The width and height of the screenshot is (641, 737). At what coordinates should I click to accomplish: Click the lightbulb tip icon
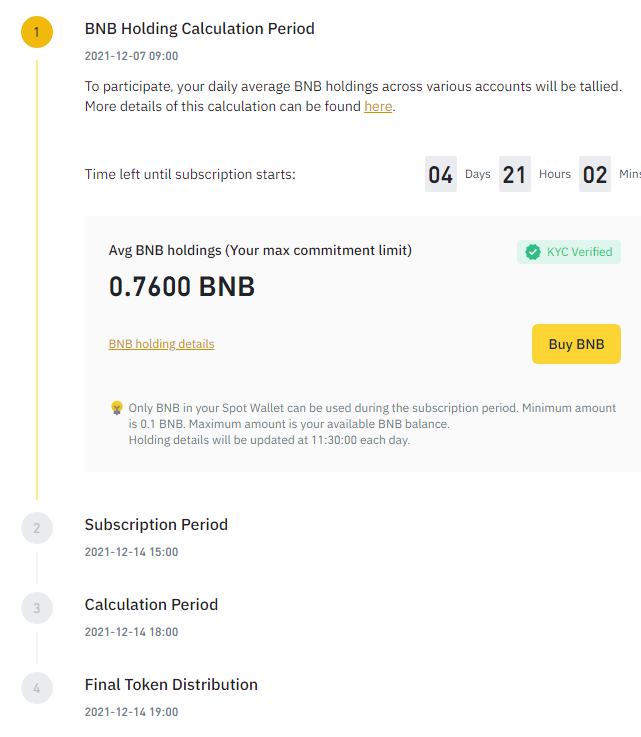click(x=117, y=408)
